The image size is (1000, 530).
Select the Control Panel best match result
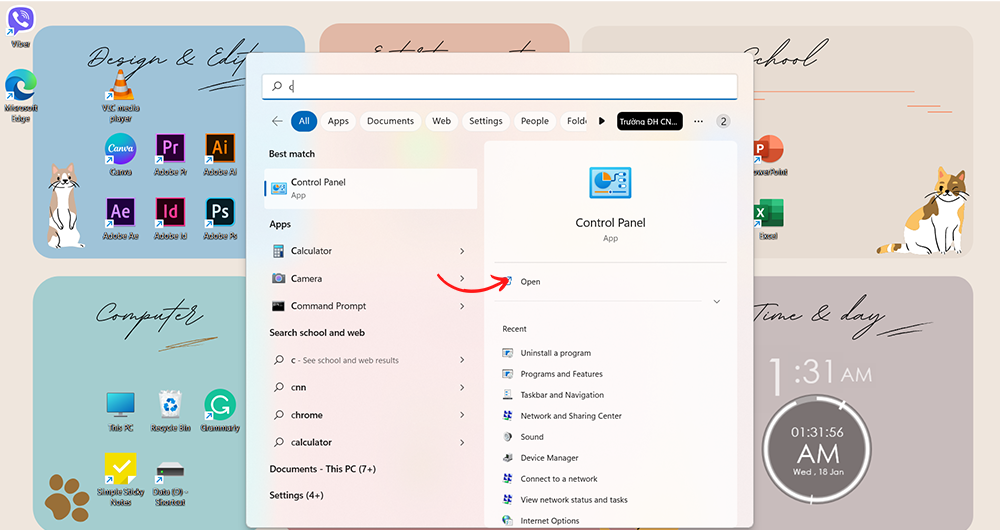pos(371,188)
